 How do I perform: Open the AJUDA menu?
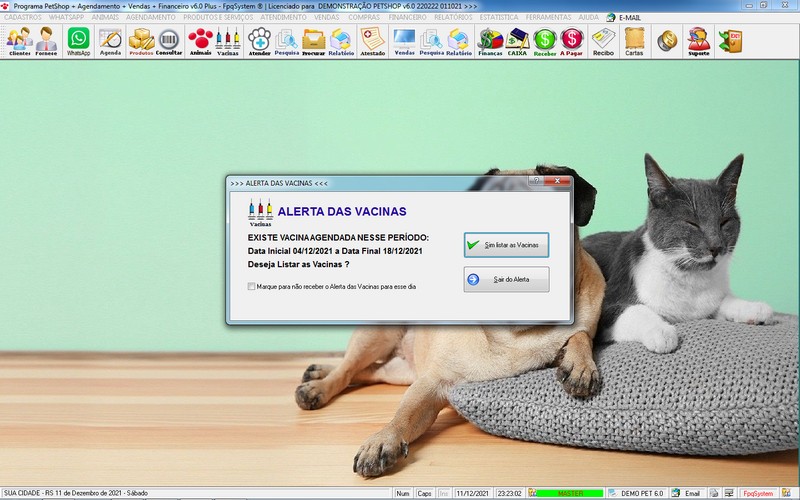[x=588, y=17]
